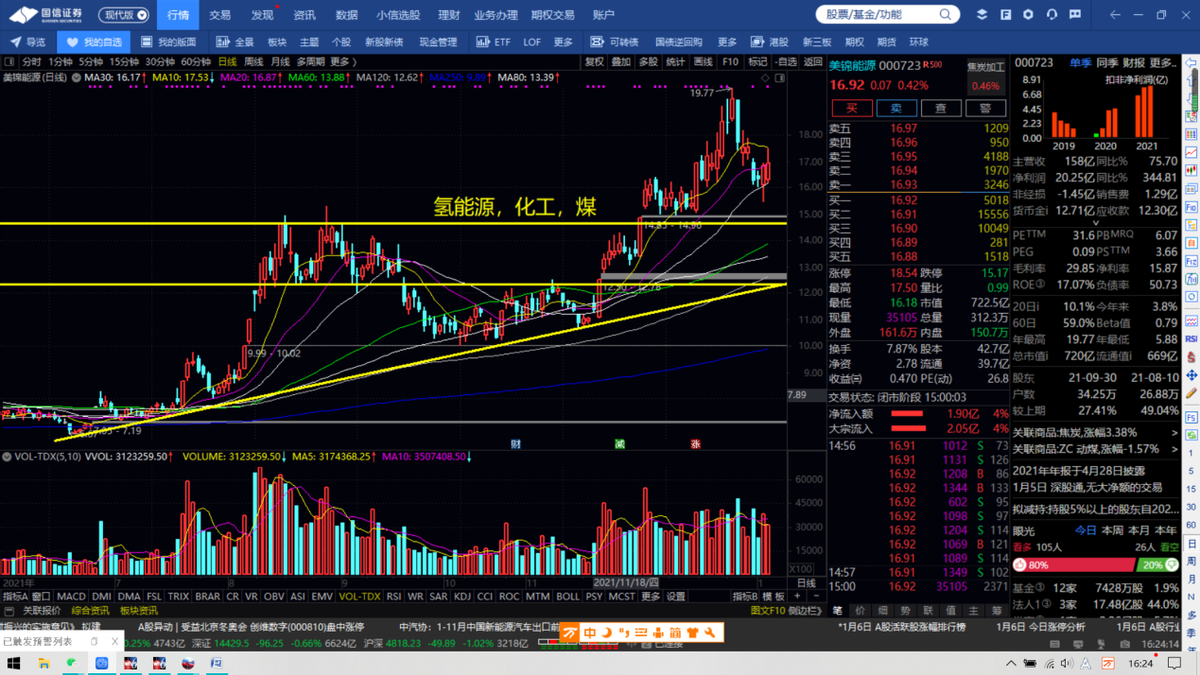Screen dimensions: 1200x675
Task: Open the 资讯 menu
Action: pos(304,15)
